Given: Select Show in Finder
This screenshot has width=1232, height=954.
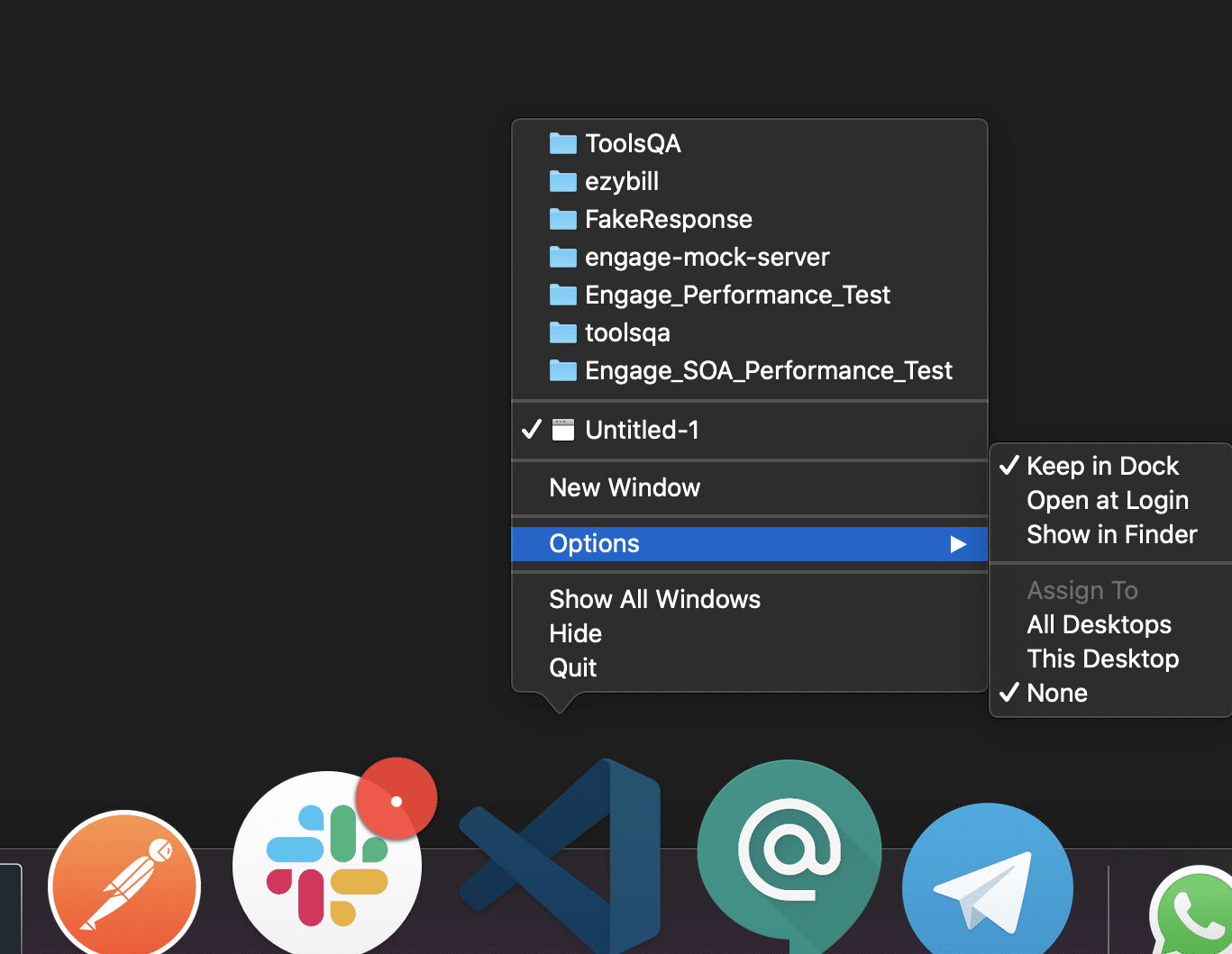Looking at the screenshot, I should [1112, 534].
